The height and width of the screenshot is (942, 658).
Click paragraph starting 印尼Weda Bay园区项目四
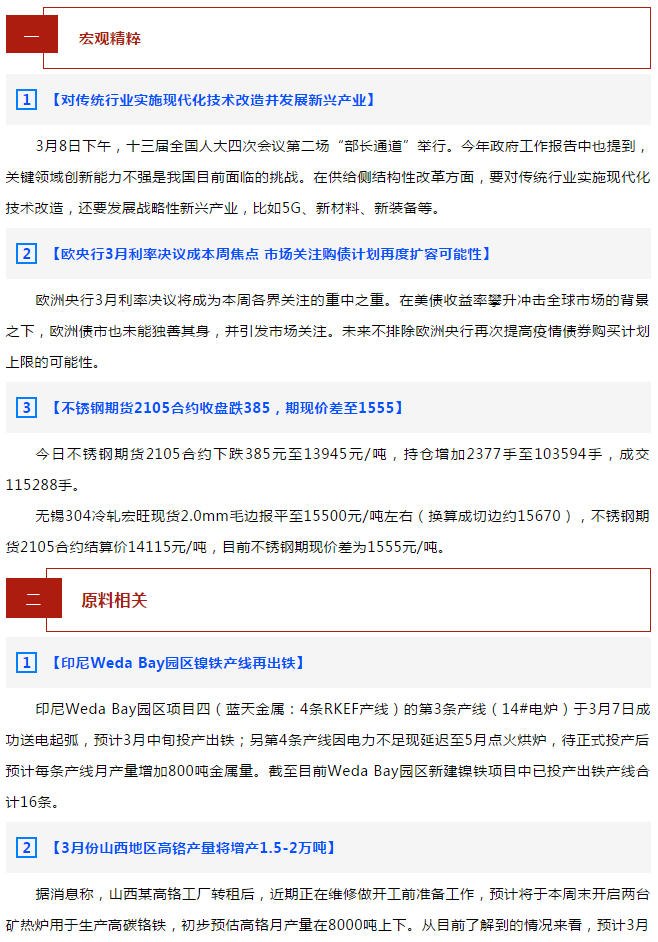[328, 755]
